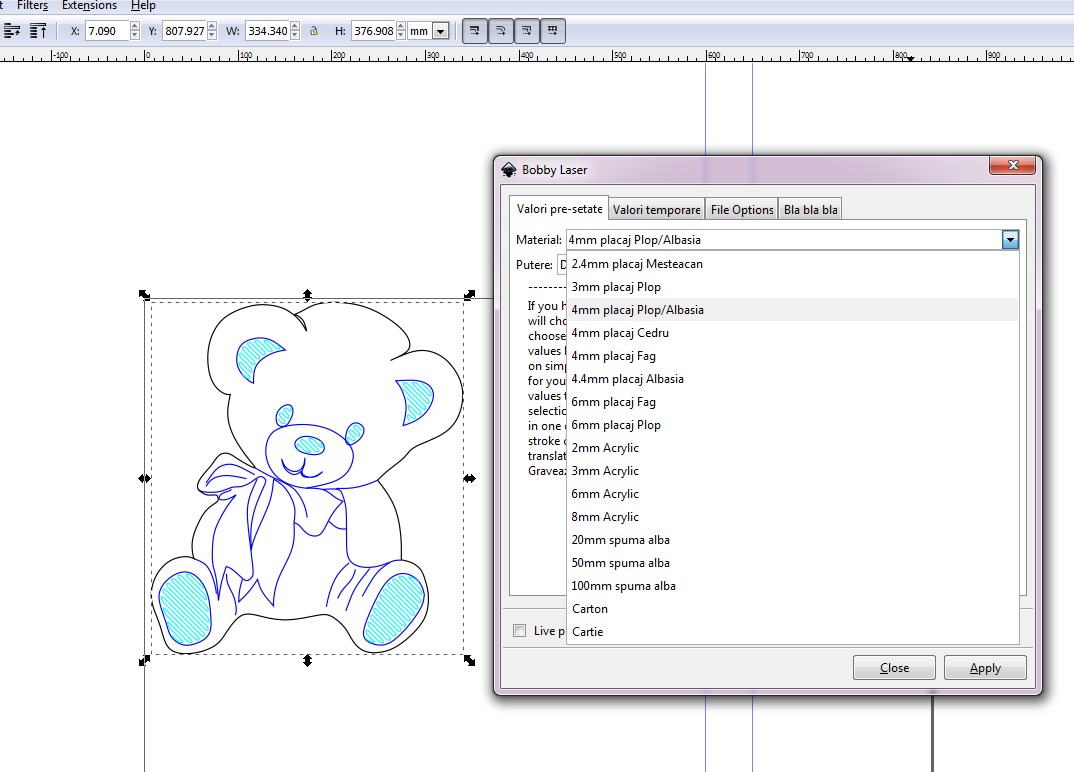Click the lower selection one step icon
The image size is (1074, 772).
(12, 31)
